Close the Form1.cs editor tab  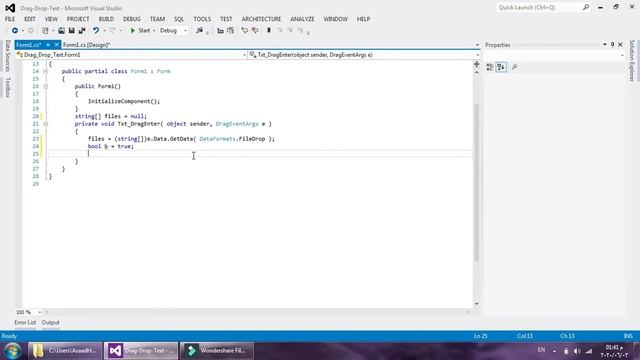(x=57, y=45)
